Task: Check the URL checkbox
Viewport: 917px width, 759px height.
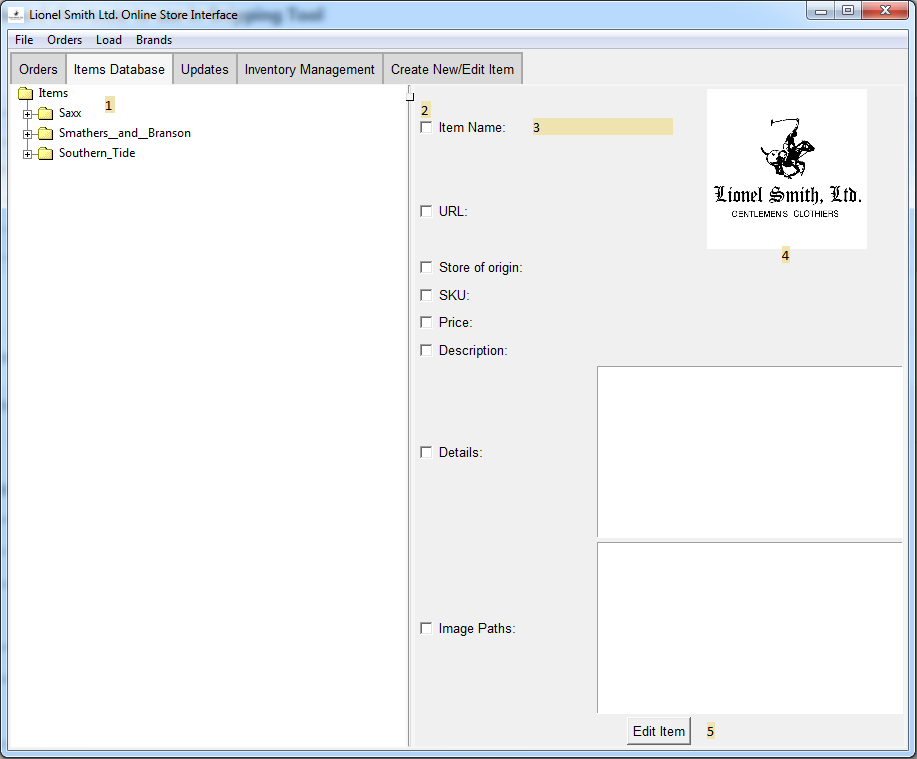Action: [x=426, y=211]
